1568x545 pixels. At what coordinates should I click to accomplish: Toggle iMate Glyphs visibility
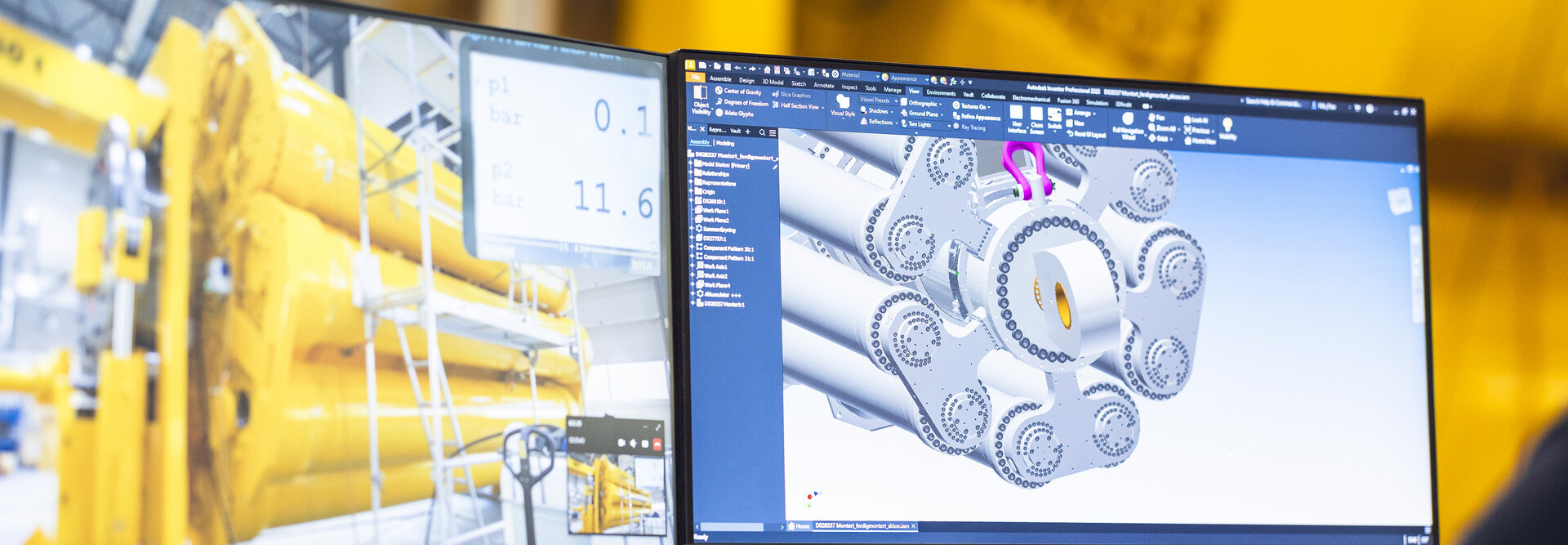[x=719, y=113]
